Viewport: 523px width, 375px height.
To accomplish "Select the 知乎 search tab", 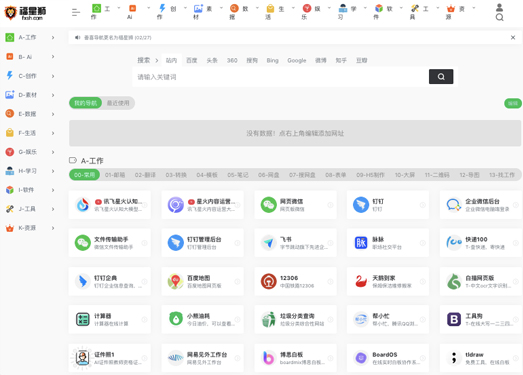I will tap(341, 60).
